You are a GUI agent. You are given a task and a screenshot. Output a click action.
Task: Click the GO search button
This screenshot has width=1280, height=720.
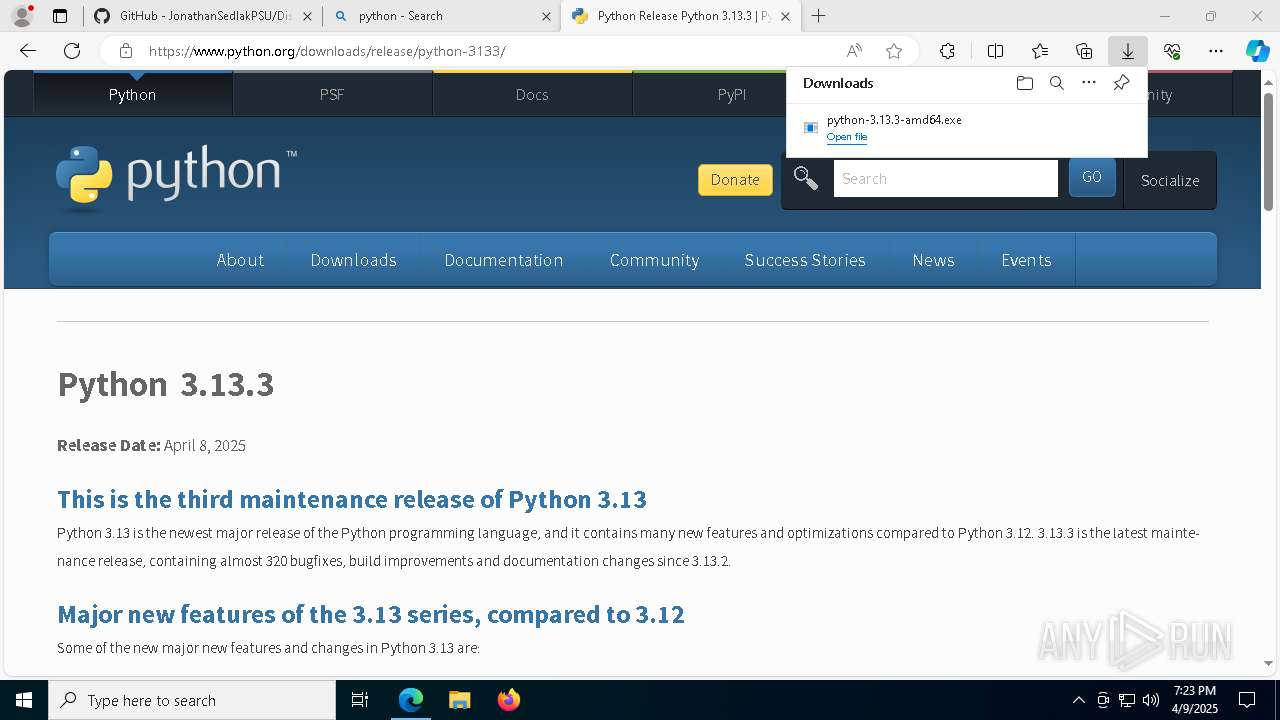click(x=1092, y=177)
